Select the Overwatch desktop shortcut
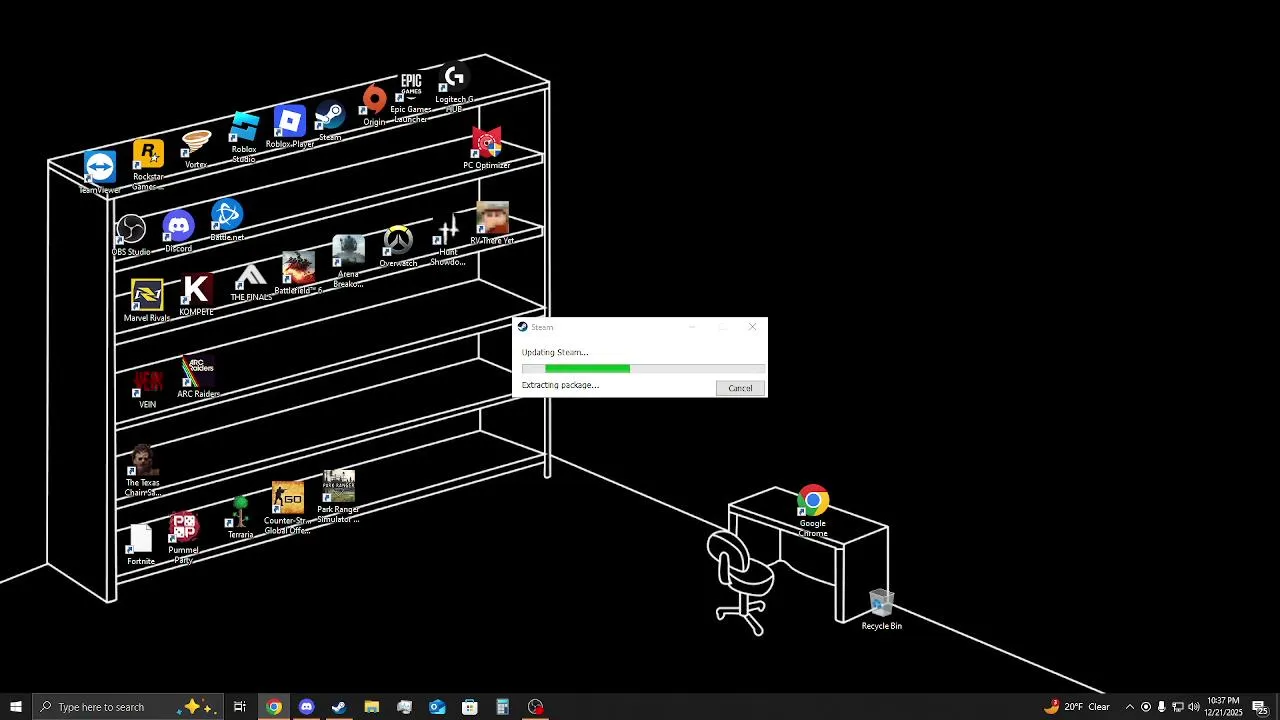This screenshot has width=1280, height=720. (398, 247)
